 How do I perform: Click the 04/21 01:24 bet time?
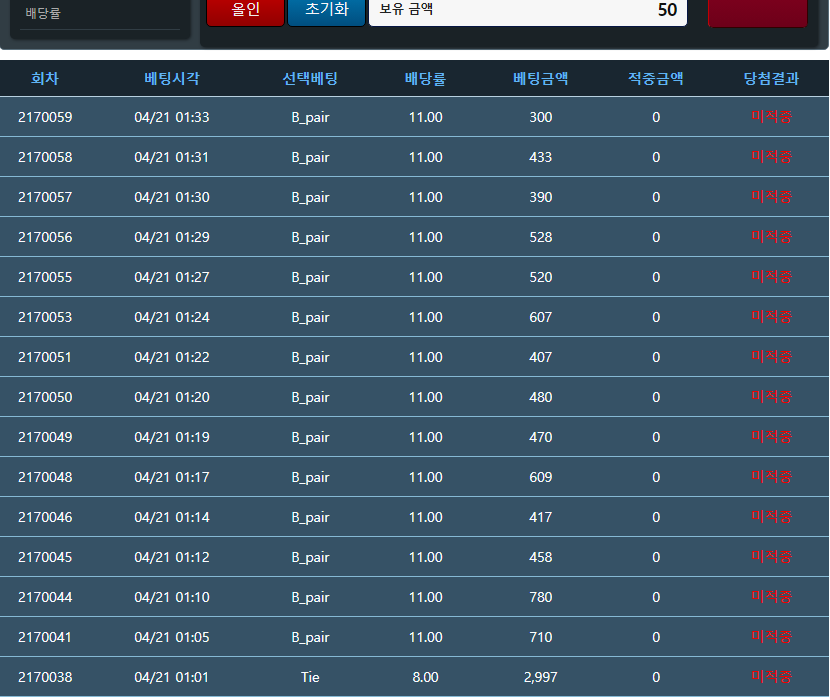coord(172,317)
